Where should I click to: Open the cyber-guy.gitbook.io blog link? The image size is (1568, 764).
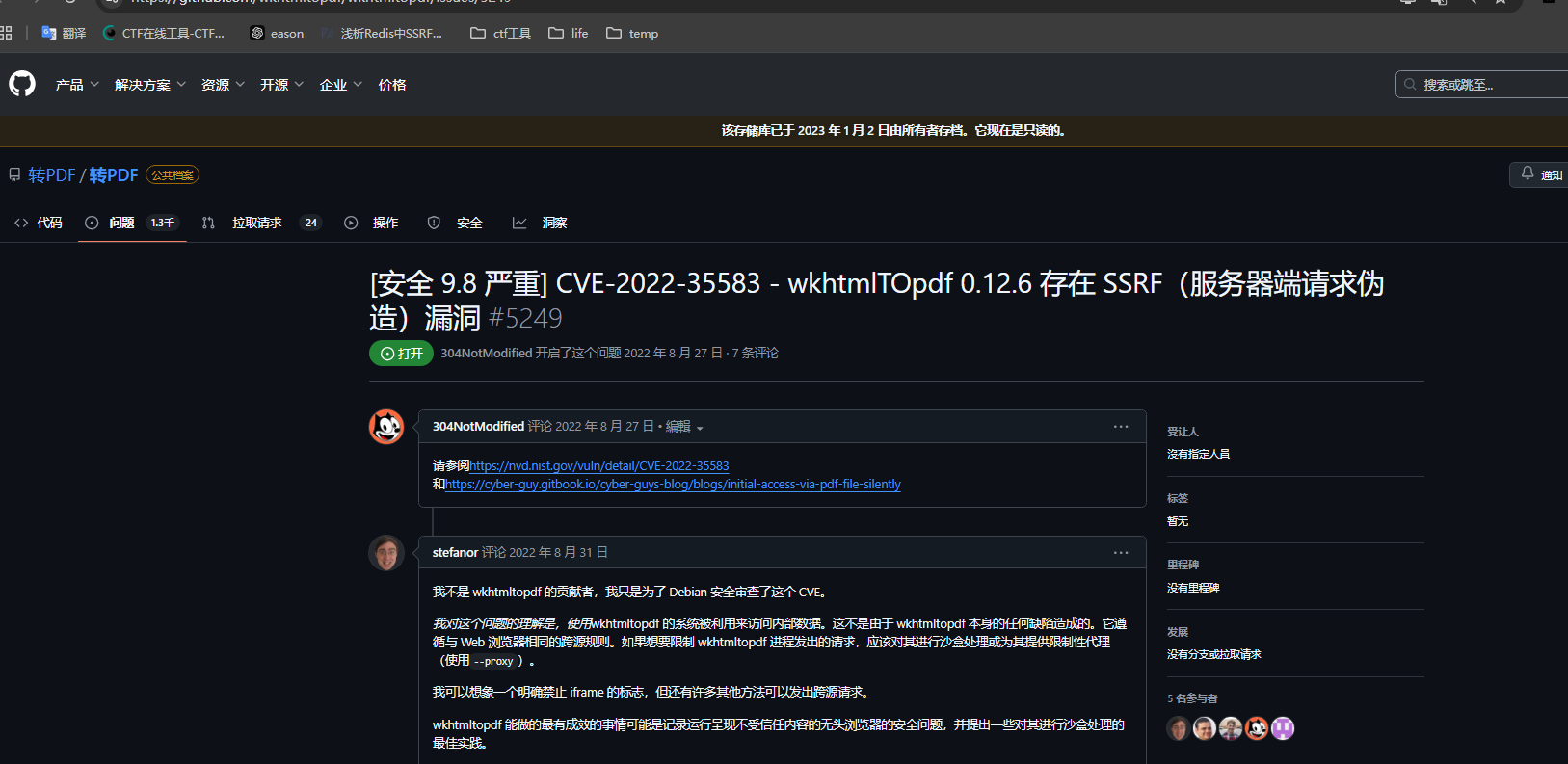pyautogui.click(x=673, y=484)
